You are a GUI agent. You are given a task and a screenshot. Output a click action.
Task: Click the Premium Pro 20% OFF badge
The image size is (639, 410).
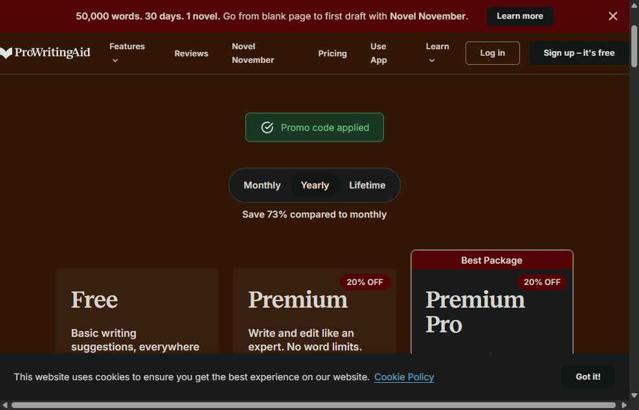542,282
